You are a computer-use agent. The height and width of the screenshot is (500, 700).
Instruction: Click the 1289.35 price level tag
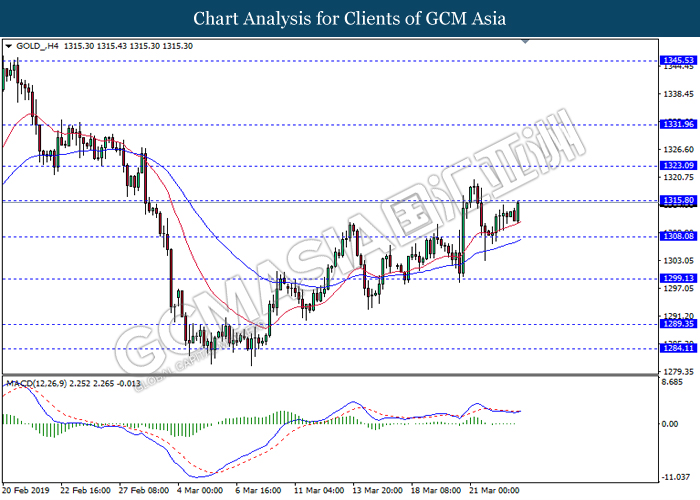[x=677, y=325]
